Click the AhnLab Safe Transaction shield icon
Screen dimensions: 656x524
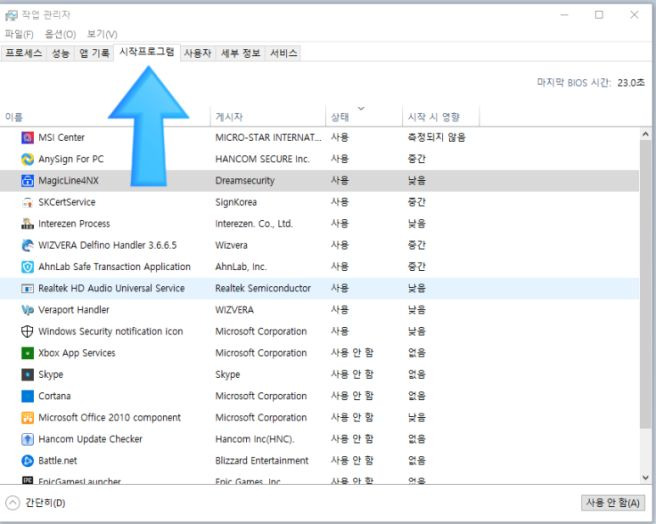click(x=27, y=267)
